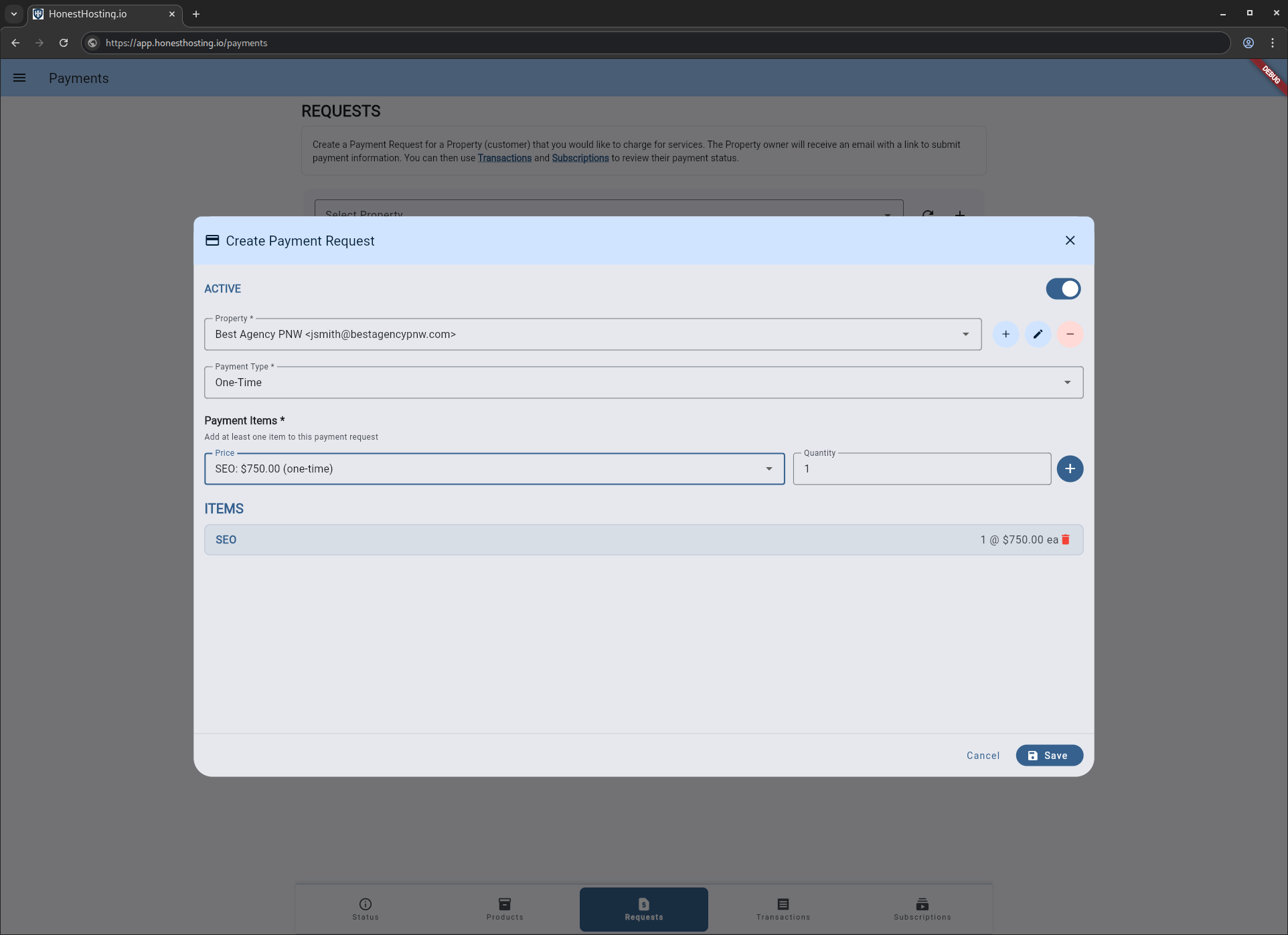Click the remove property minus icon

[1070, 334]
